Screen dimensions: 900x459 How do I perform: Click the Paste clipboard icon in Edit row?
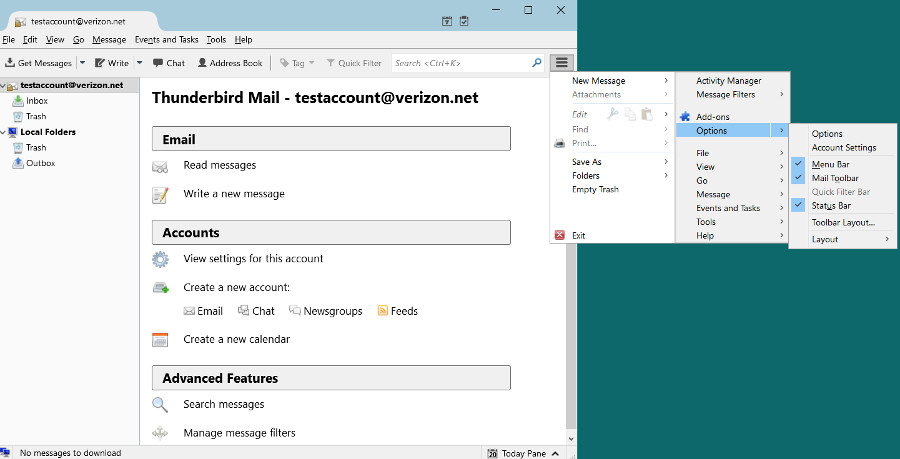coord(647,114)
